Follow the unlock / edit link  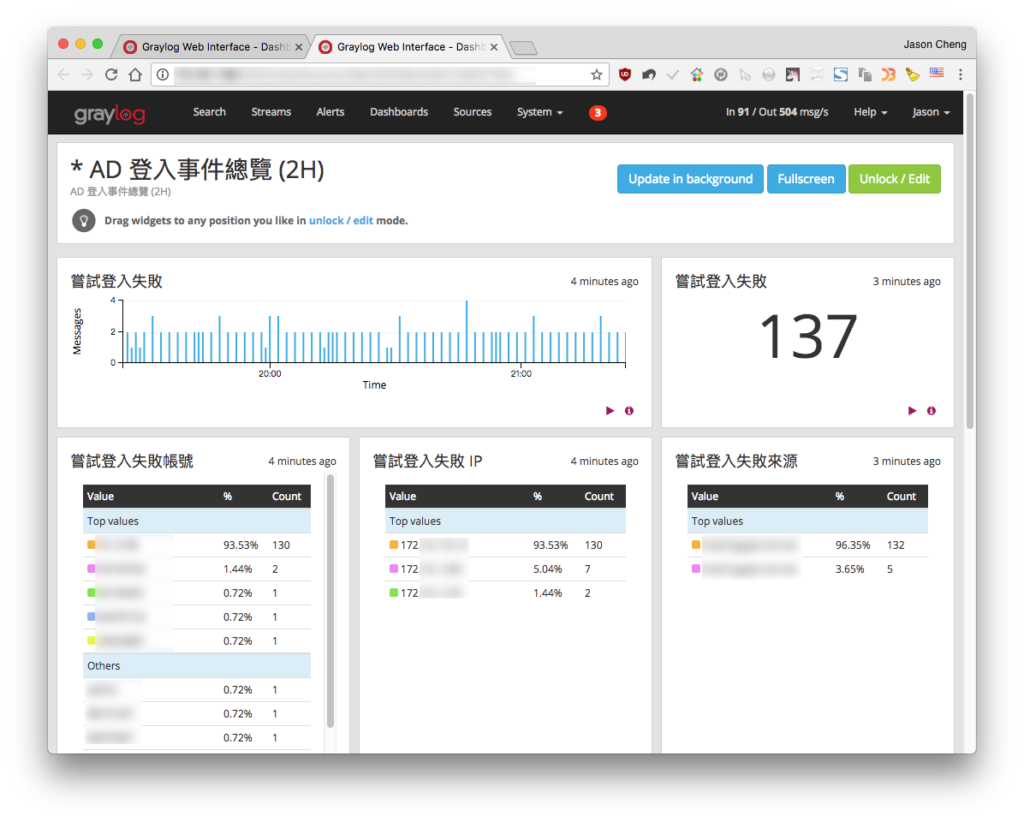tap(341, 221)
